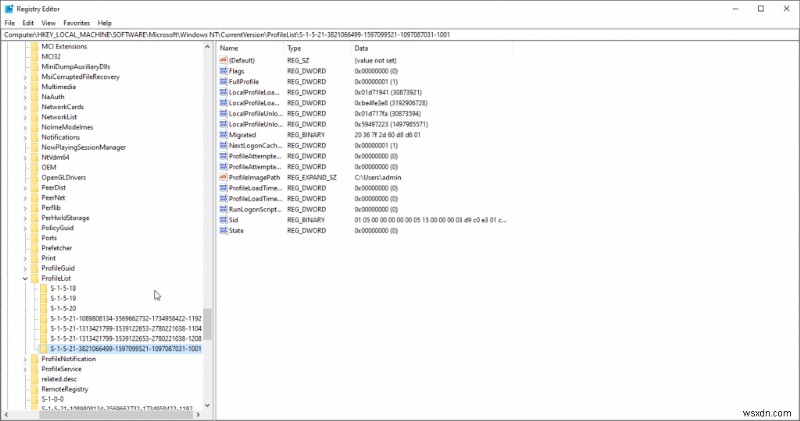Click the ProfileImagePath string icon

(x=223, y=177)
